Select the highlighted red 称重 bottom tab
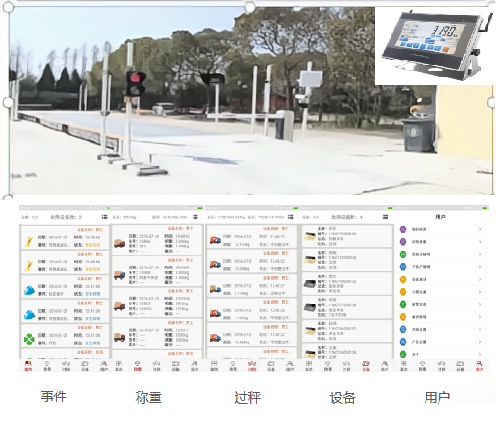Screen dimensions: 502x424 pos(138,366)
